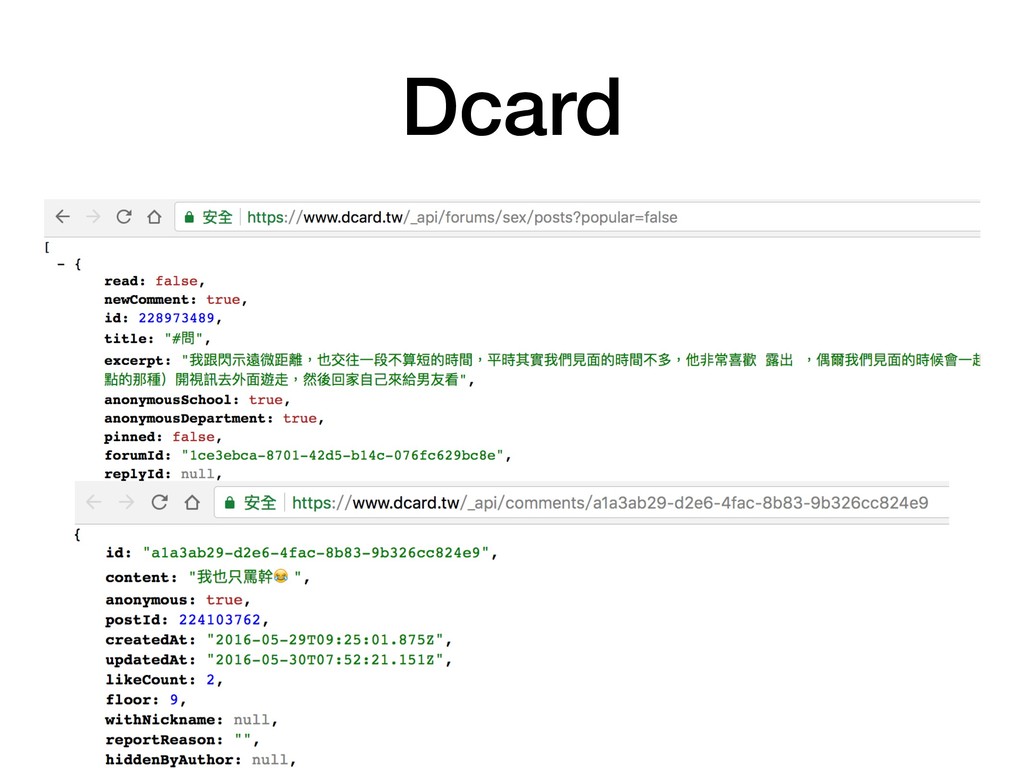Screen dimensions: 1024x768
Task: Click the pinned: false value
Action: [193, 437]
